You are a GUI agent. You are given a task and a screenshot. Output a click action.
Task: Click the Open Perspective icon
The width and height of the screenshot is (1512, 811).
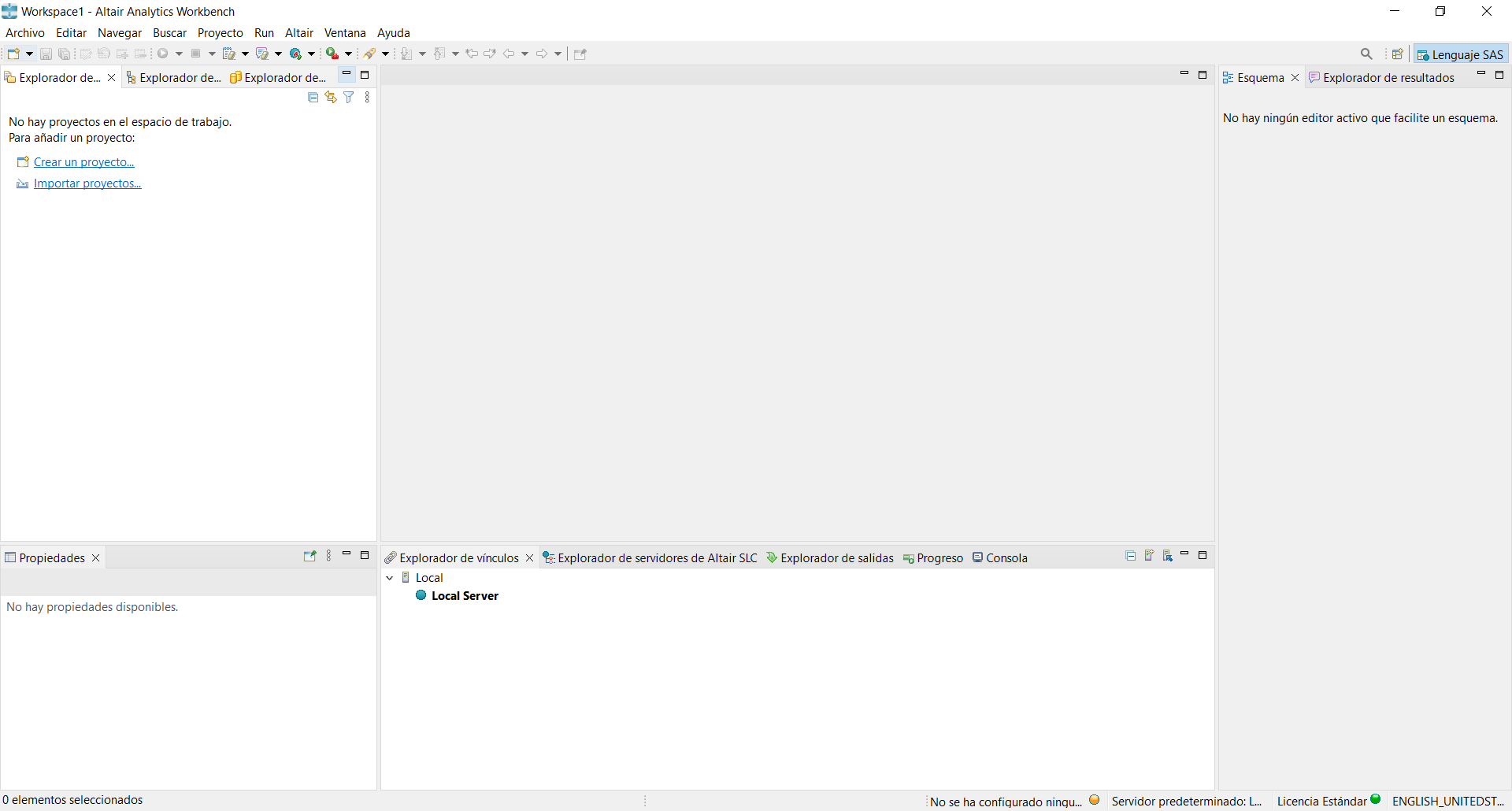point(1398,54)
